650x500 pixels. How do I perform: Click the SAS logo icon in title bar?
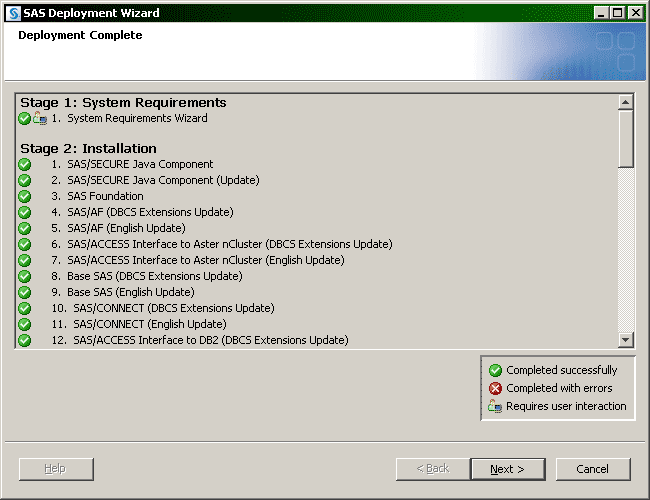point(13,13)
